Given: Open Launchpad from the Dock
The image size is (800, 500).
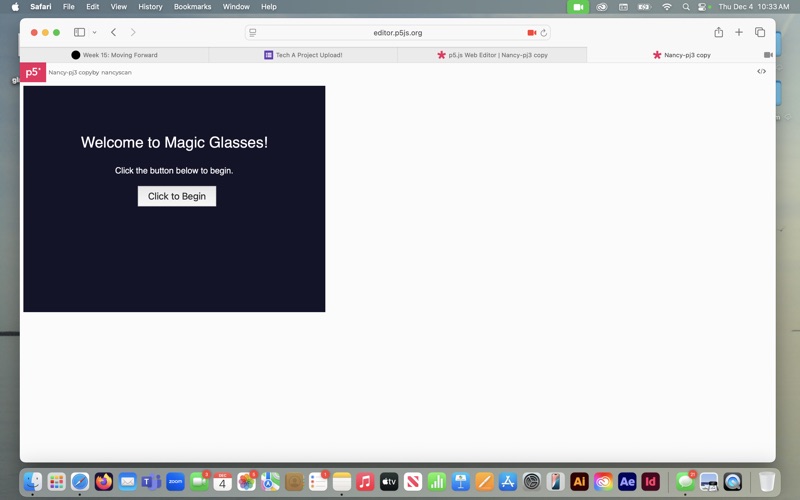Looking at the screenshot, I should click(x=57, y=481).
